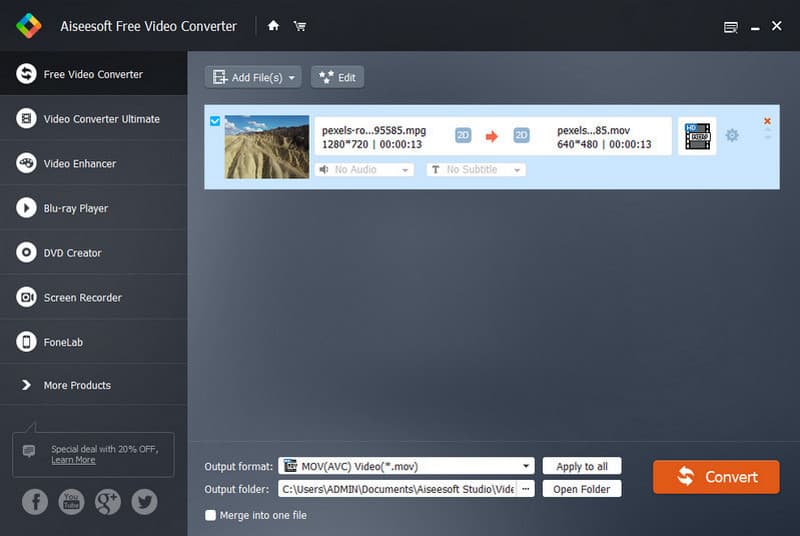Expand the Output format combo box

[526, 466]
